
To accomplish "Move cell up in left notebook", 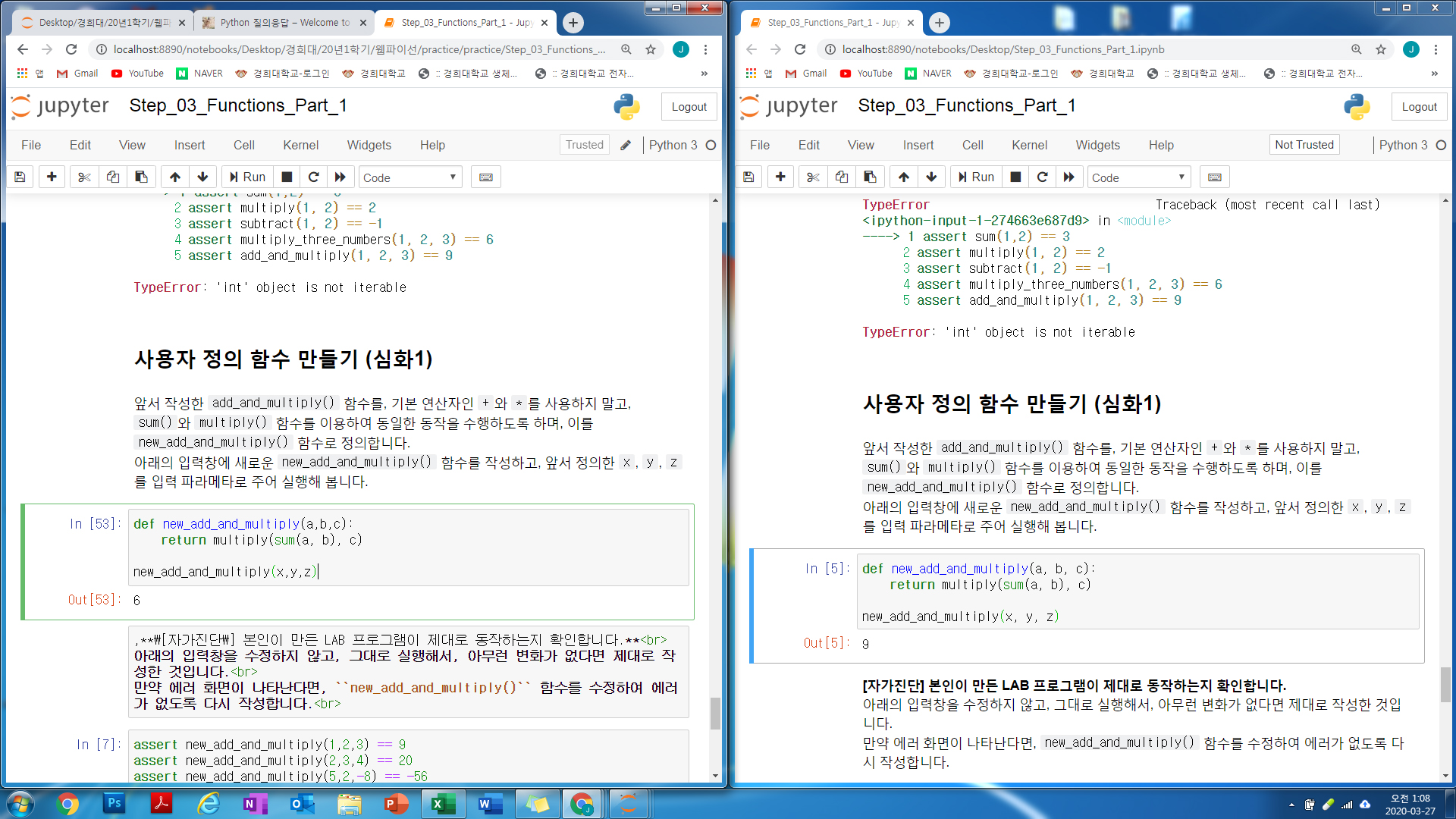I will (175, 177).
